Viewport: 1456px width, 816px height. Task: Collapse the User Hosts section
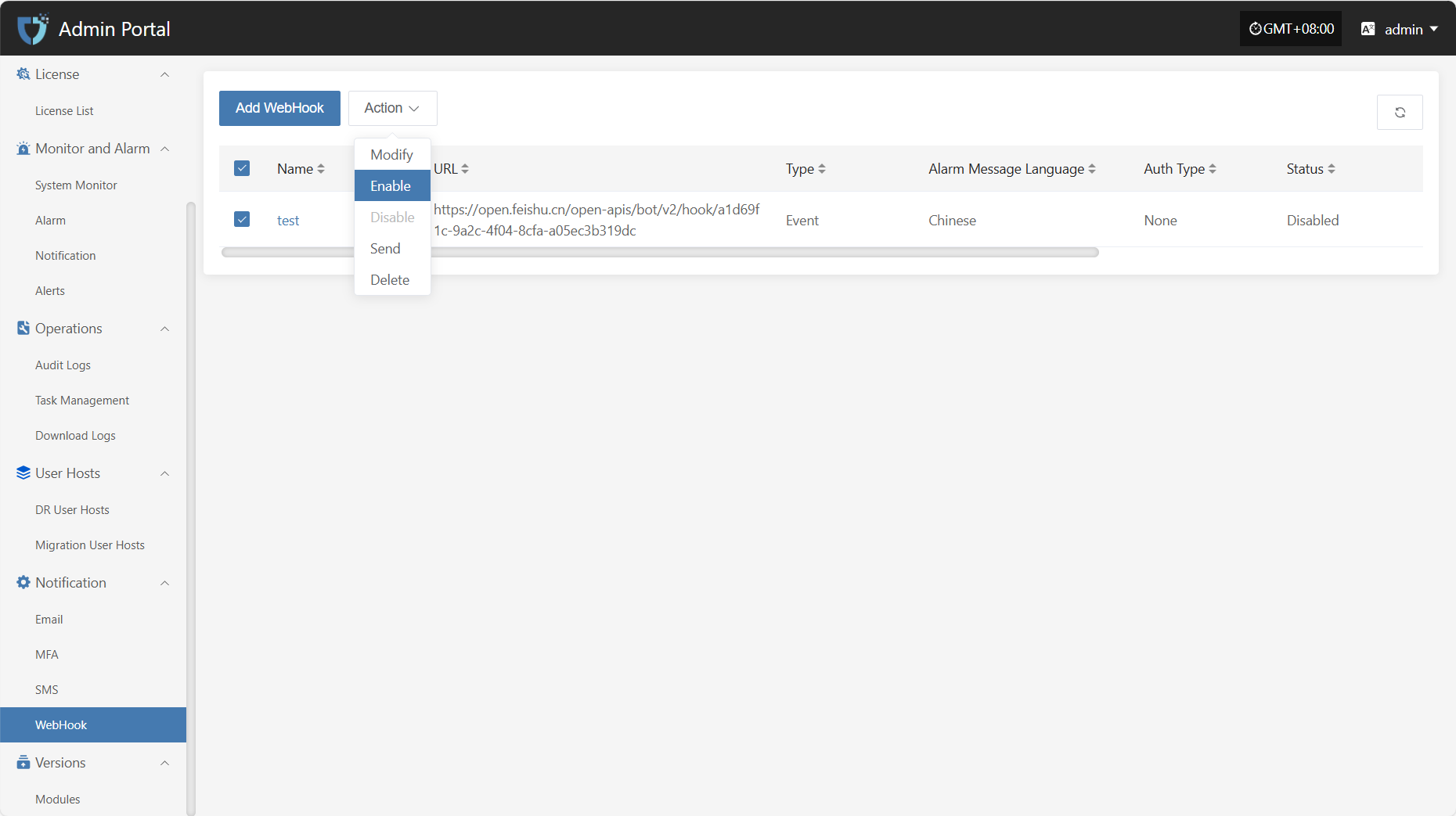[164, 473]
